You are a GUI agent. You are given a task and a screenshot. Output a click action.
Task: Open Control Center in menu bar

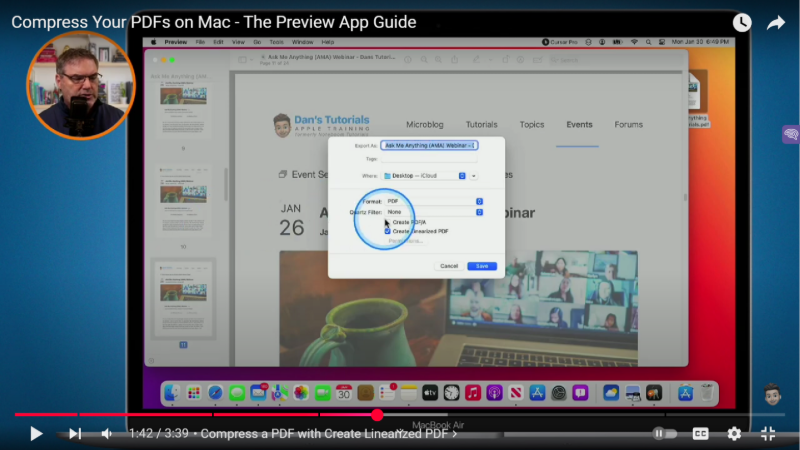[x=662, y=42]
